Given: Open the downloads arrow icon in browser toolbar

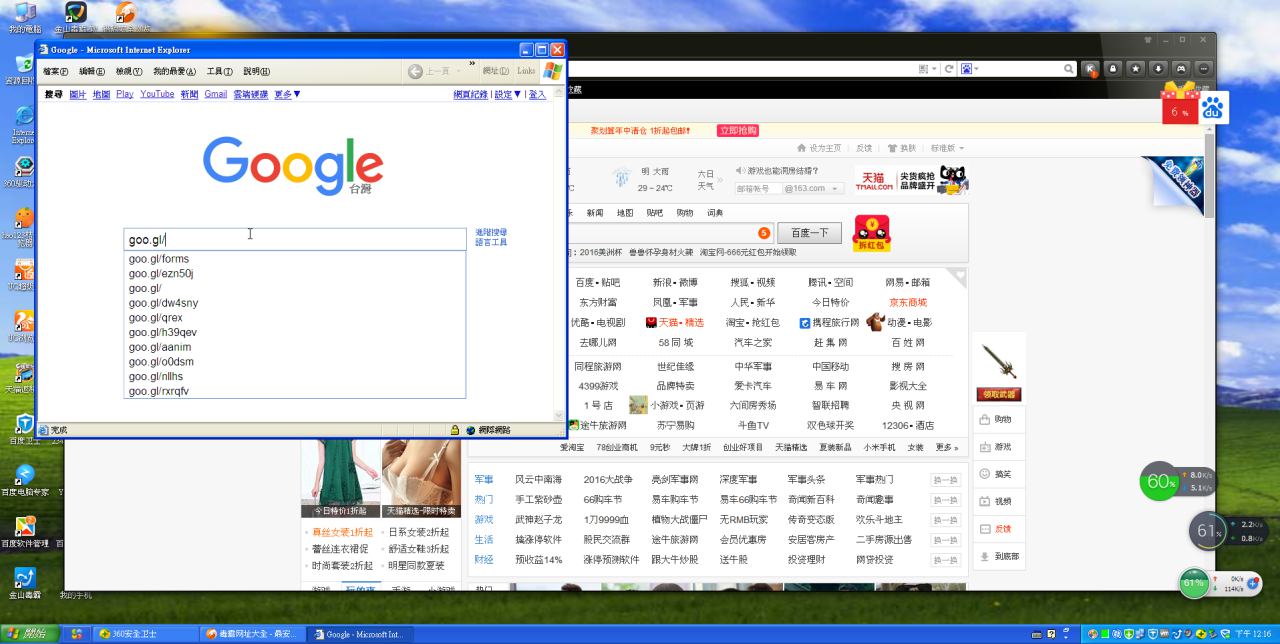Looking at the screenshot, I should tap(1158, 69).
